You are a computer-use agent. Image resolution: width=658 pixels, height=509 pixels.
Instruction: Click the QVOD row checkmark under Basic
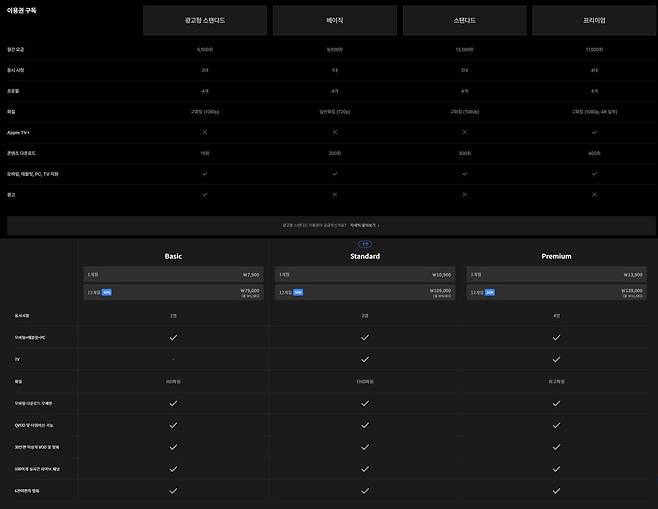pos(173,425)
